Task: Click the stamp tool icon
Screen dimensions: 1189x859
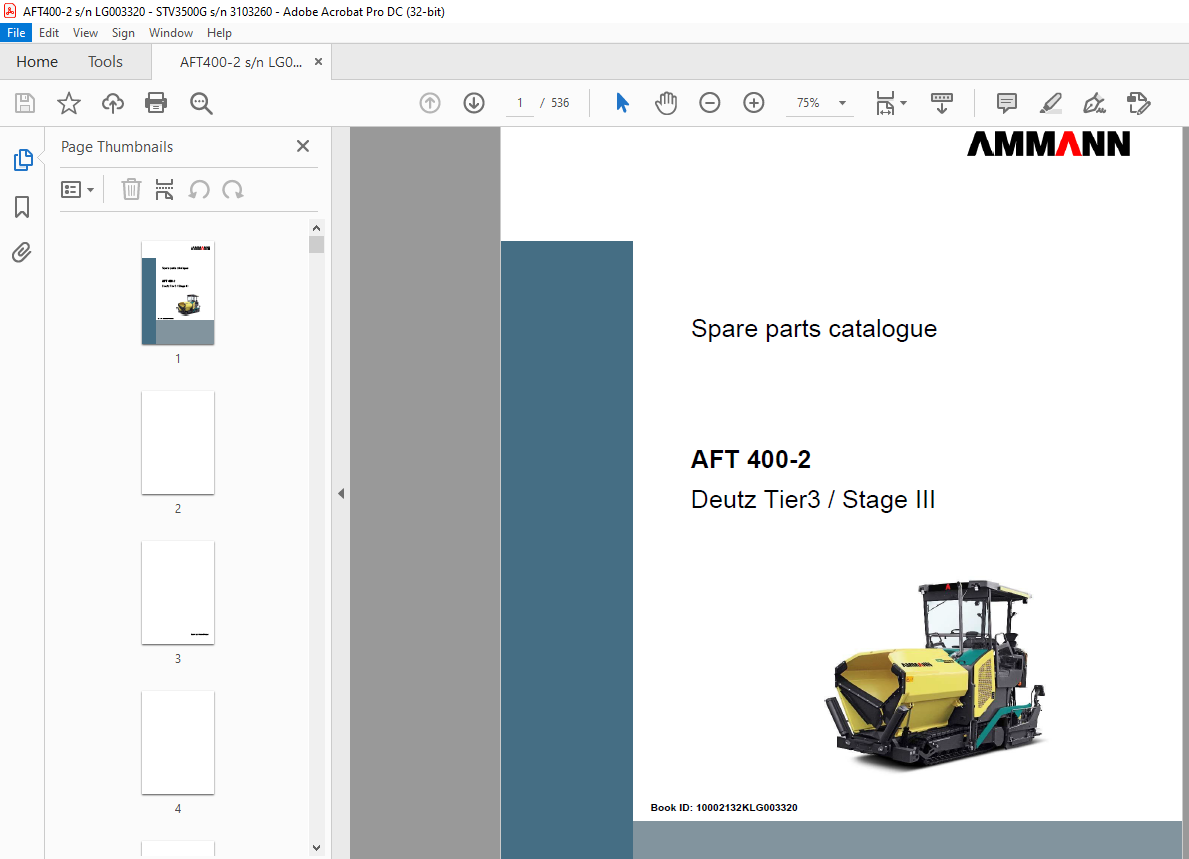Action: pos(1139,103)
